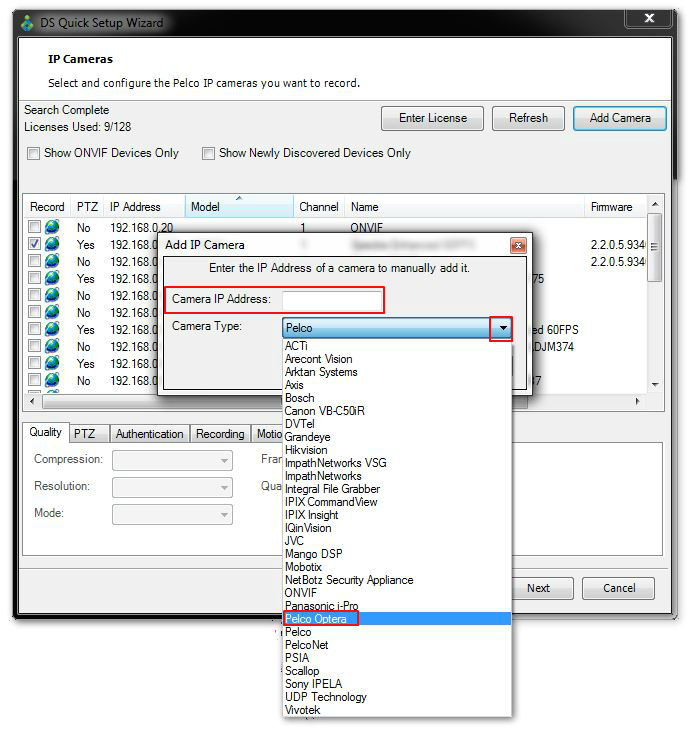
Task: Click the globe icon in the checked camera row
Action: tap(51, 244)
